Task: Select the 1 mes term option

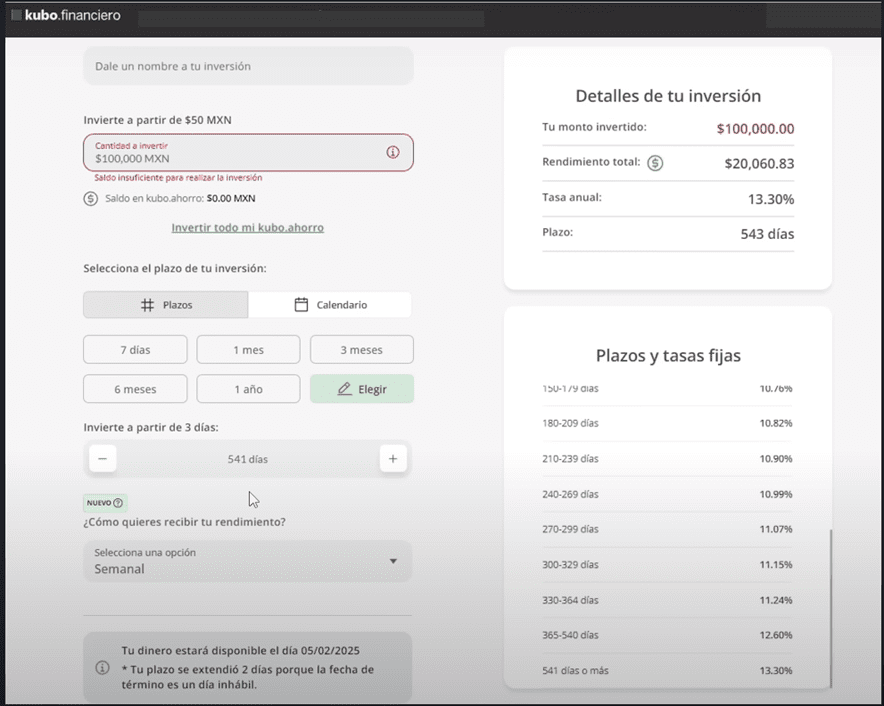Action: pos(248,349)
